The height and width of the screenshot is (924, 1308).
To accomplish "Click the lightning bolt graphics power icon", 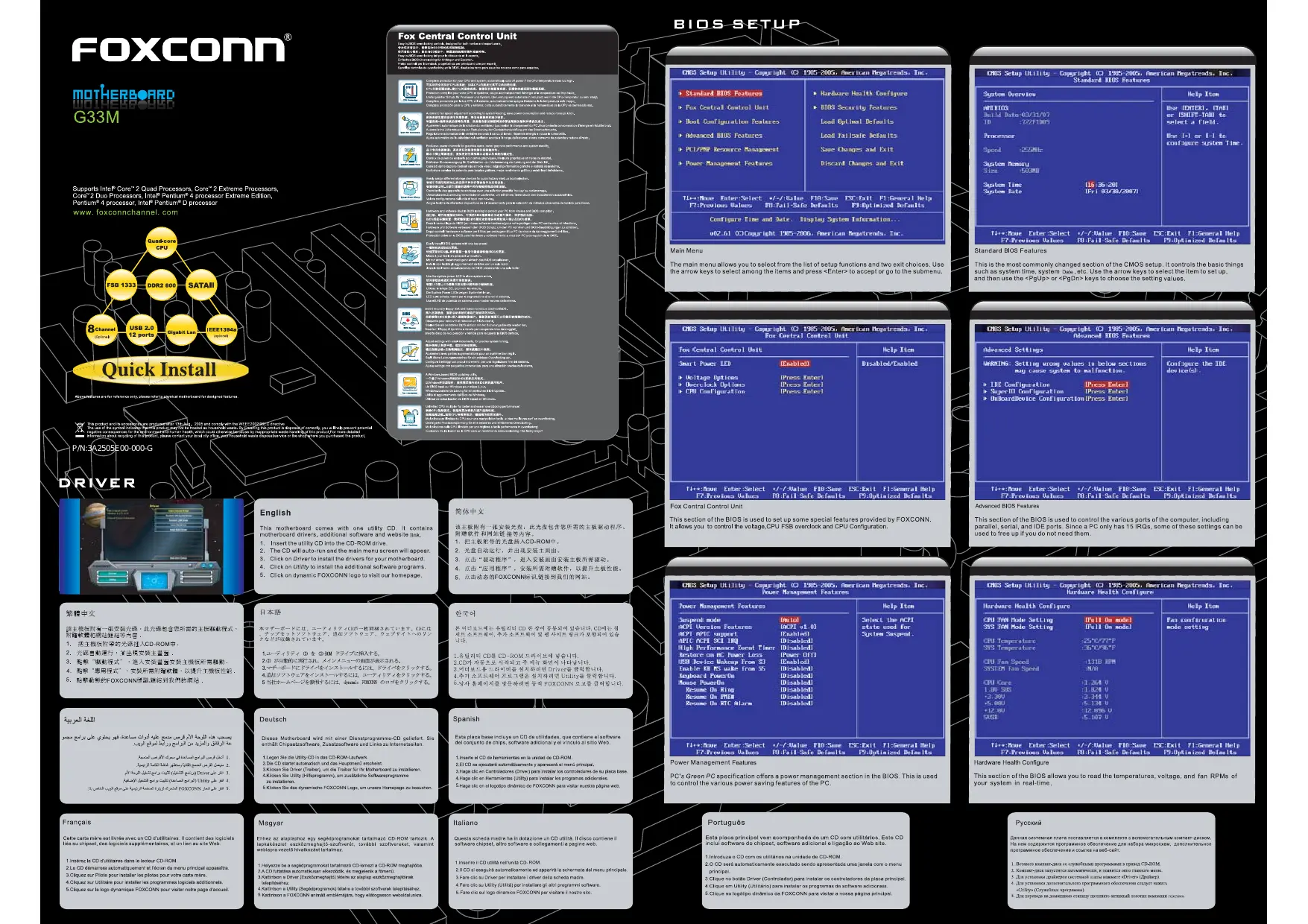I will coord(409,156).
